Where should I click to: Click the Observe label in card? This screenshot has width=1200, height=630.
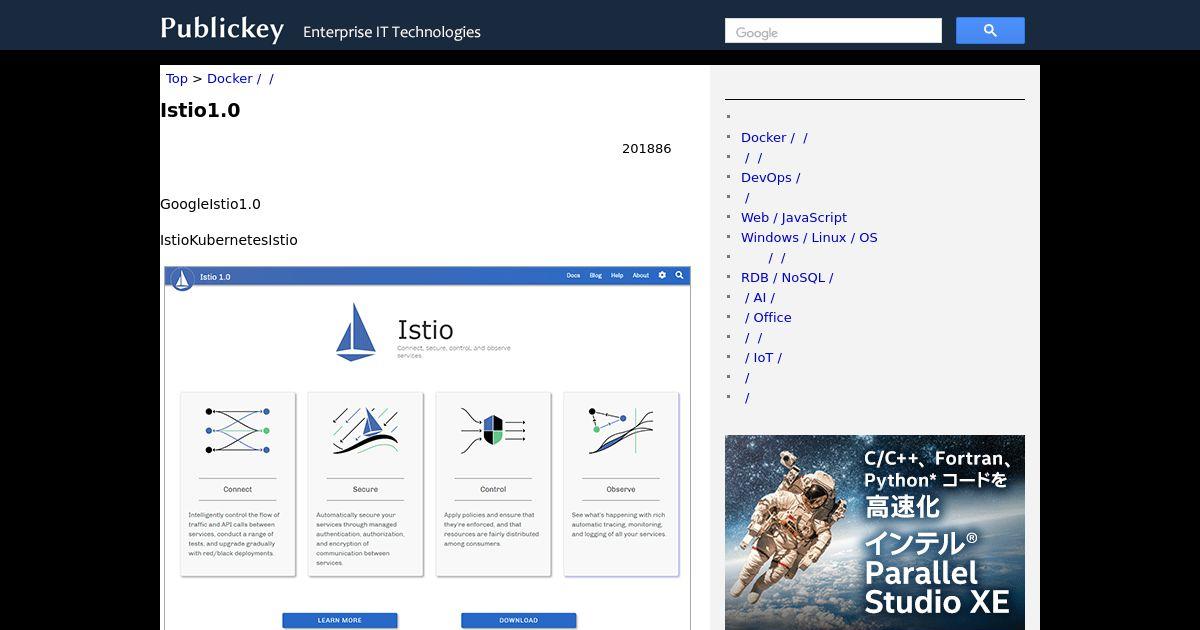[621, 489]
